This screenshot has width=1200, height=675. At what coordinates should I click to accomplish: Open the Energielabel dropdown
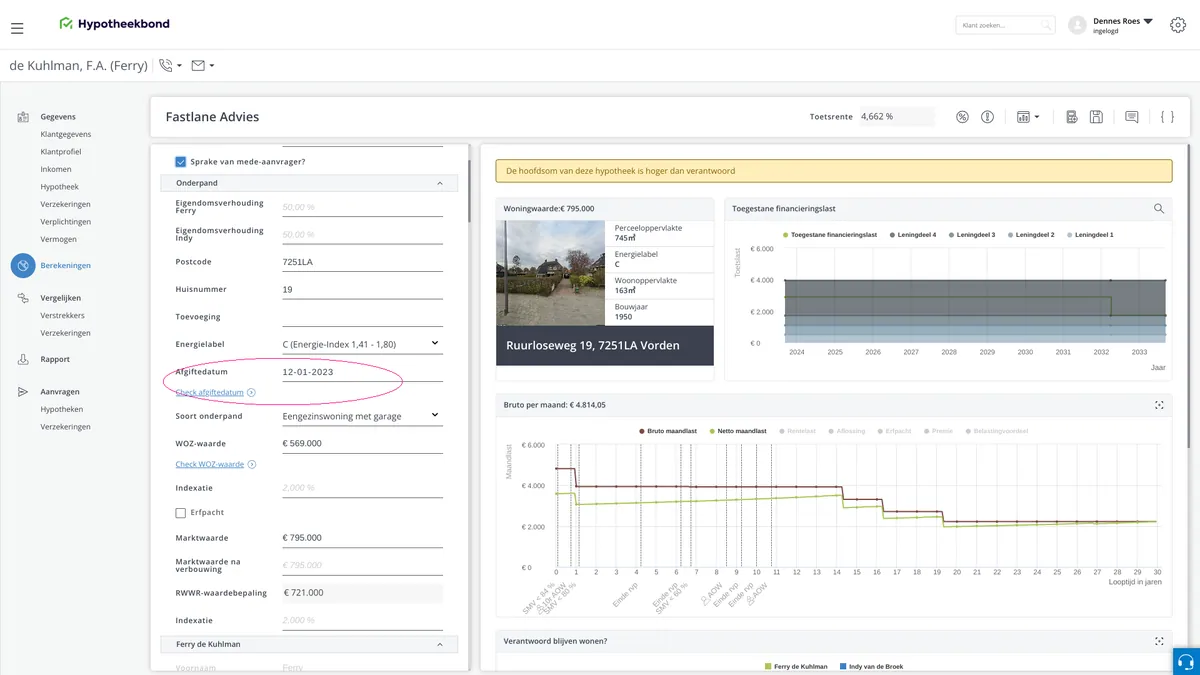(361, 344)
